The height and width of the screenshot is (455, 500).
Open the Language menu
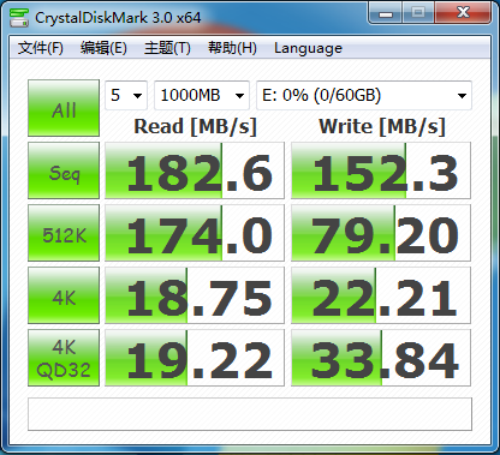(308, 48)
